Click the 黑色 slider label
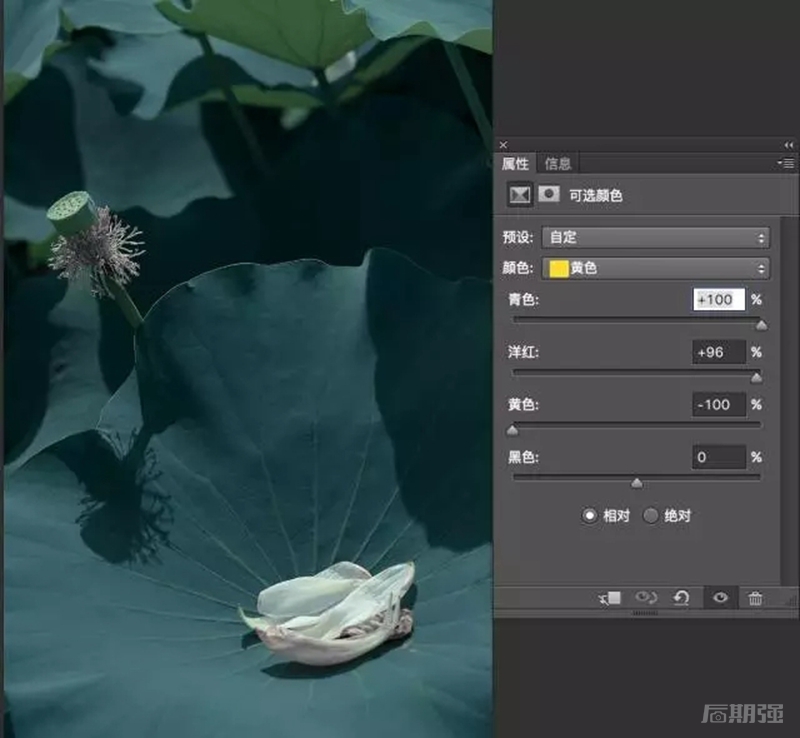The width and height of the screenshot is (800, 738). 523,457
